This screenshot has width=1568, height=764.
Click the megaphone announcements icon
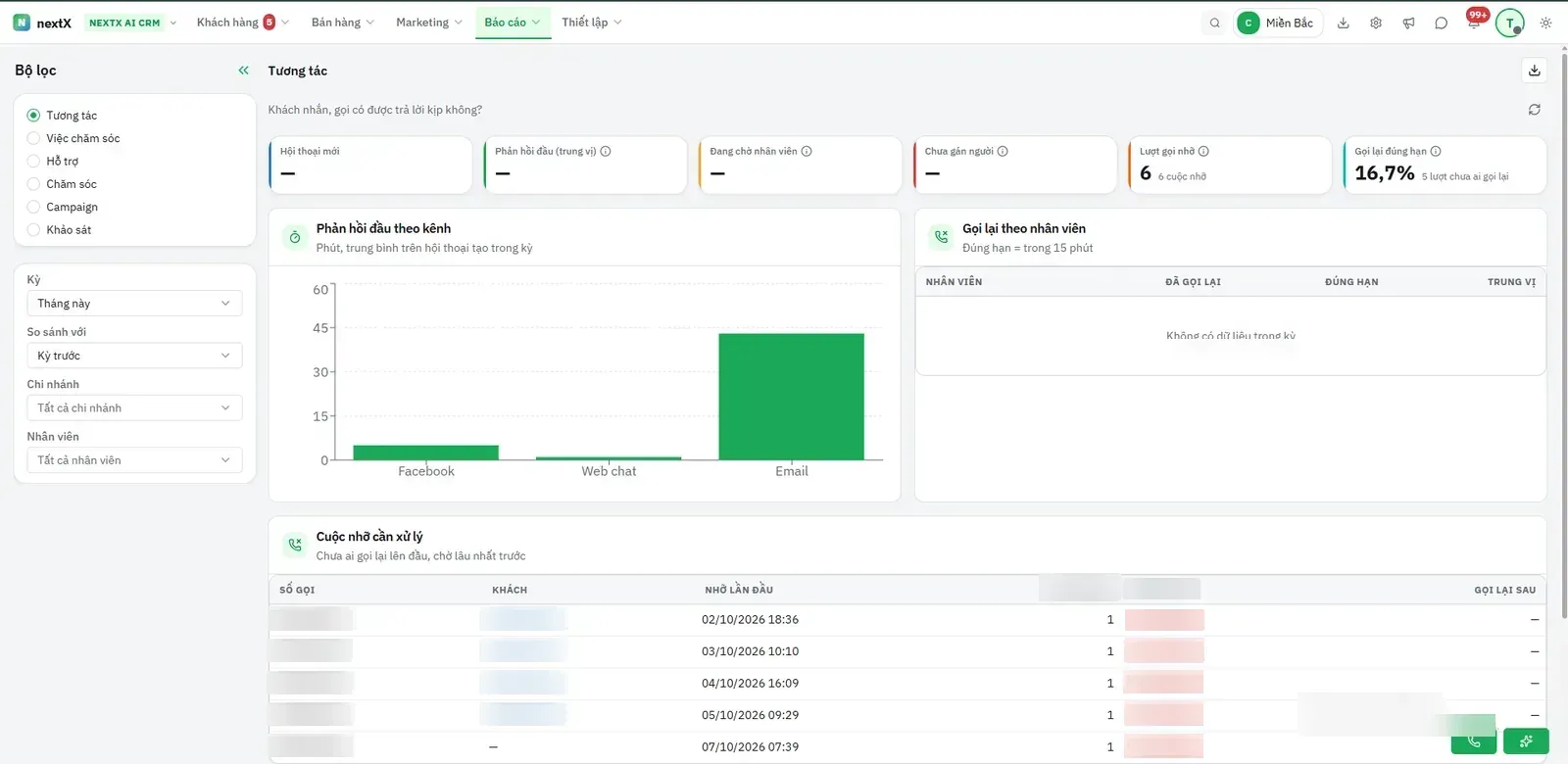pyautogui.click(x=1408, y=23)
